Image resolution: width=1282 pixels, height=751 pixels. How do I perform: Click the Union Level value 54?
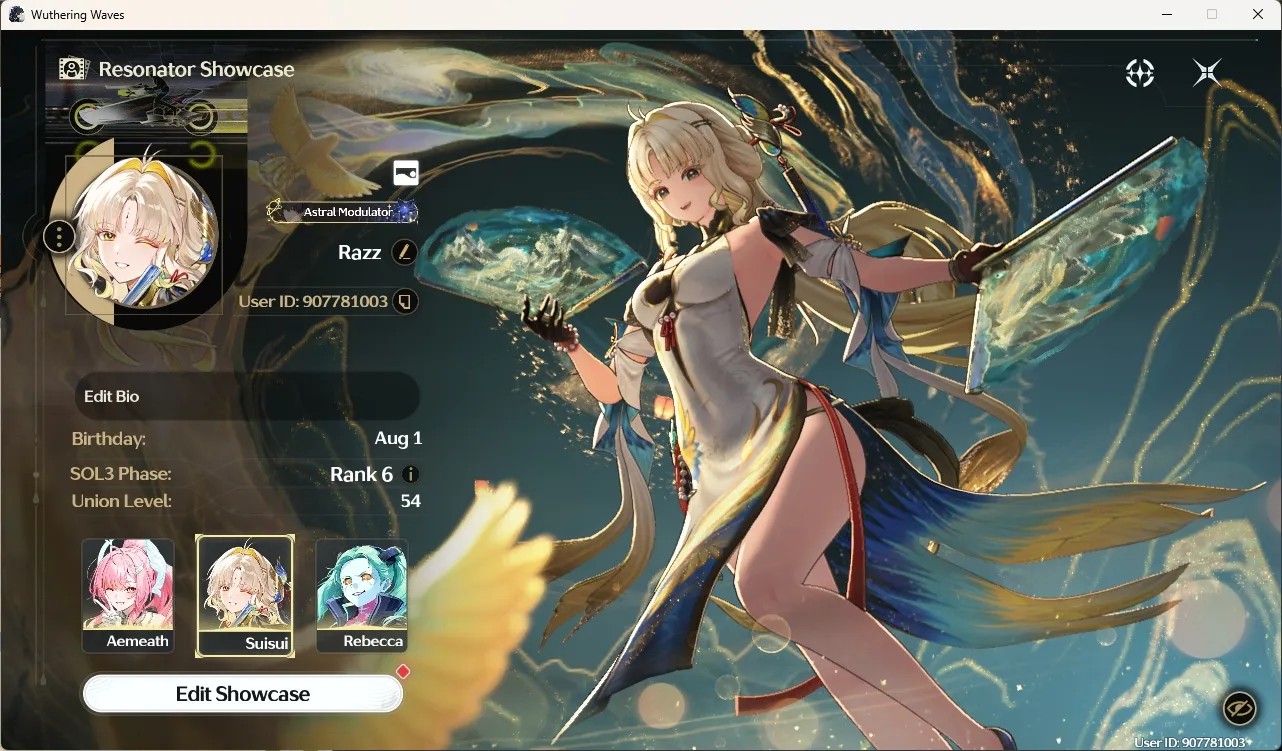pos(410,501)
